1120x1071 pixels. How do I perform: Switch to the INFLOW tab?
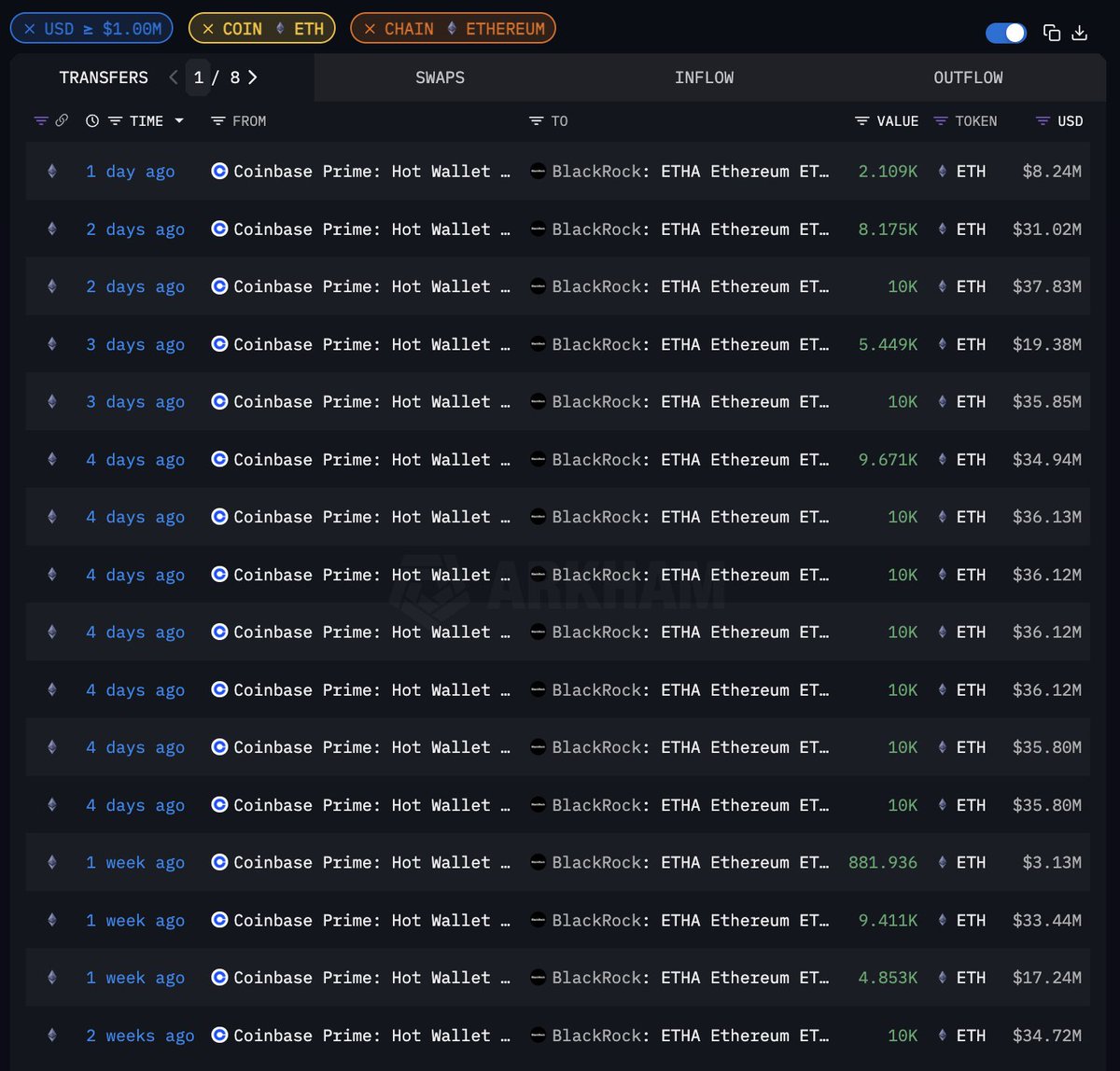pos(704,77)
